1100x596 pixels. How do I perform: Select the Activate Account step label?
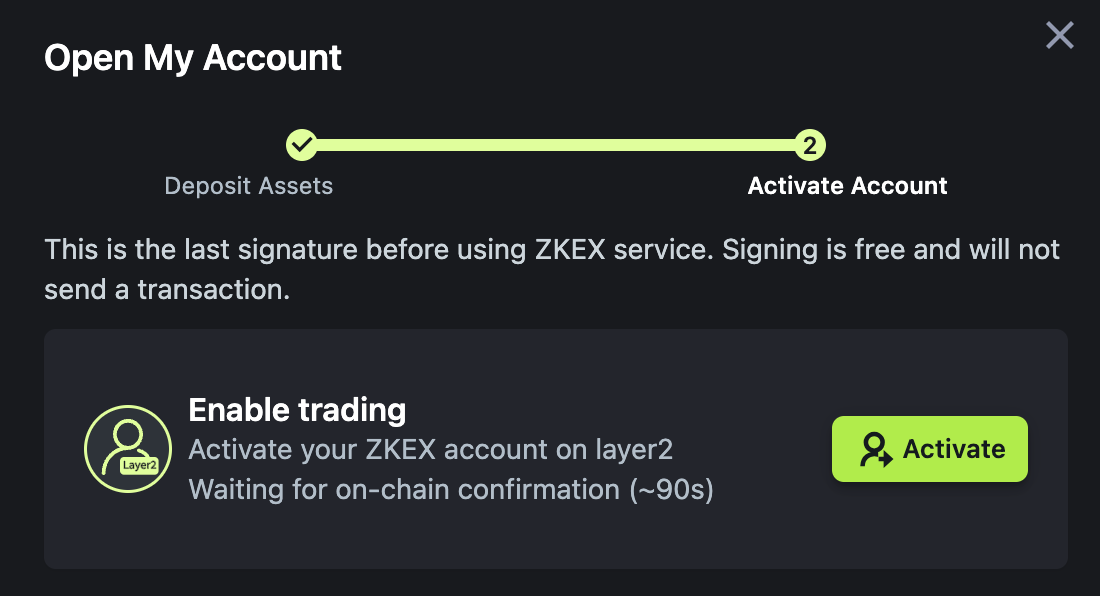pos(847,186)
